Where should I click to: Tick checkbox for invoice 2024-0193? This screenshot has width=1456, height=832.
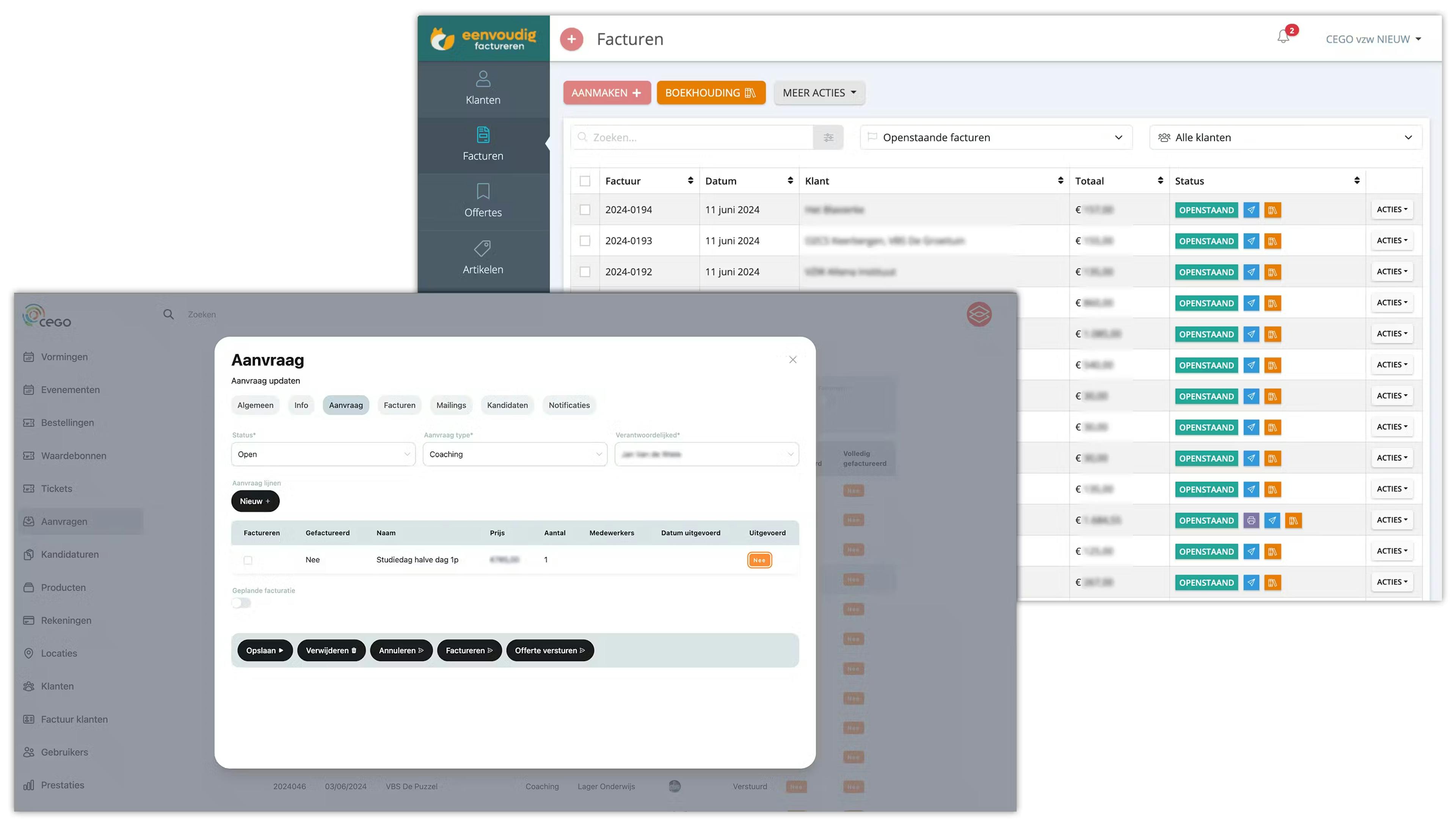tap(585, 241)
